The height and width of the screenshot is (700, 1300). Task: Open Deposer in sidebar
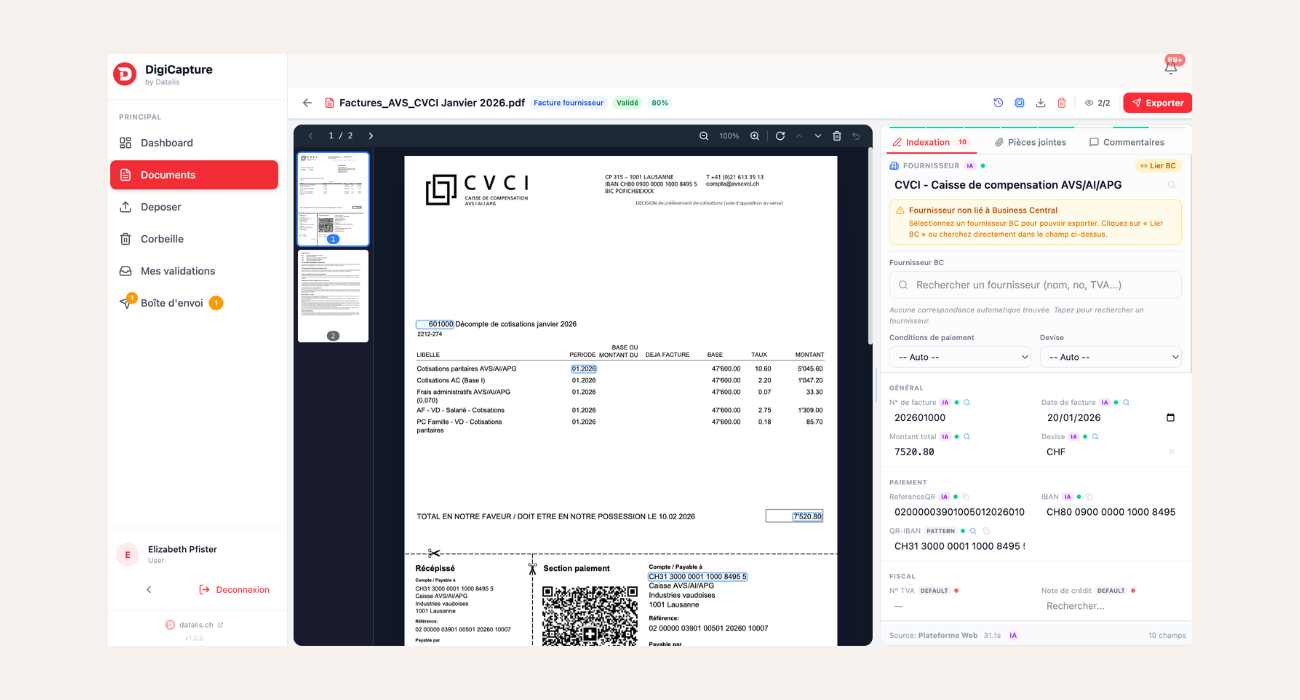[194, 207]
